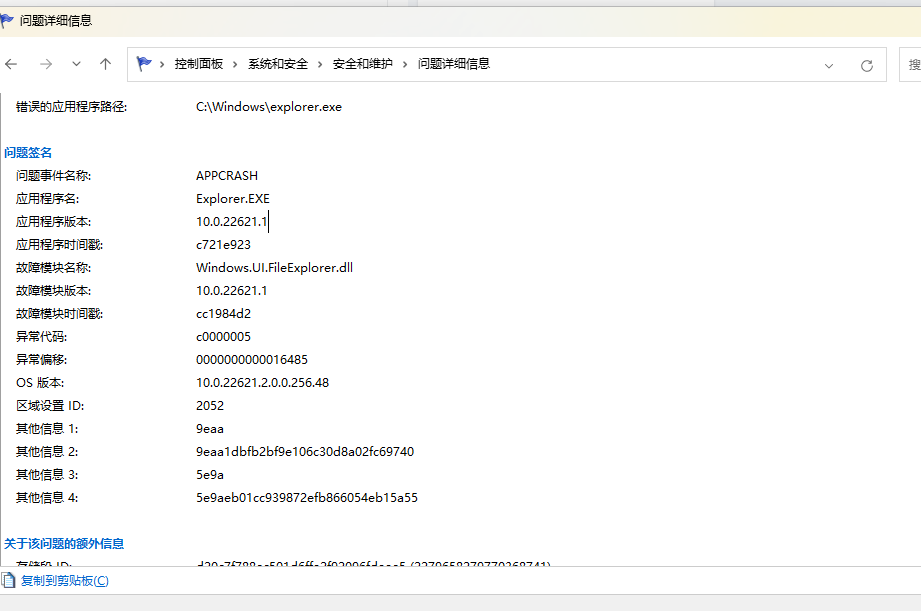Click the Refresh button beside the address bar

click(867, 65)
